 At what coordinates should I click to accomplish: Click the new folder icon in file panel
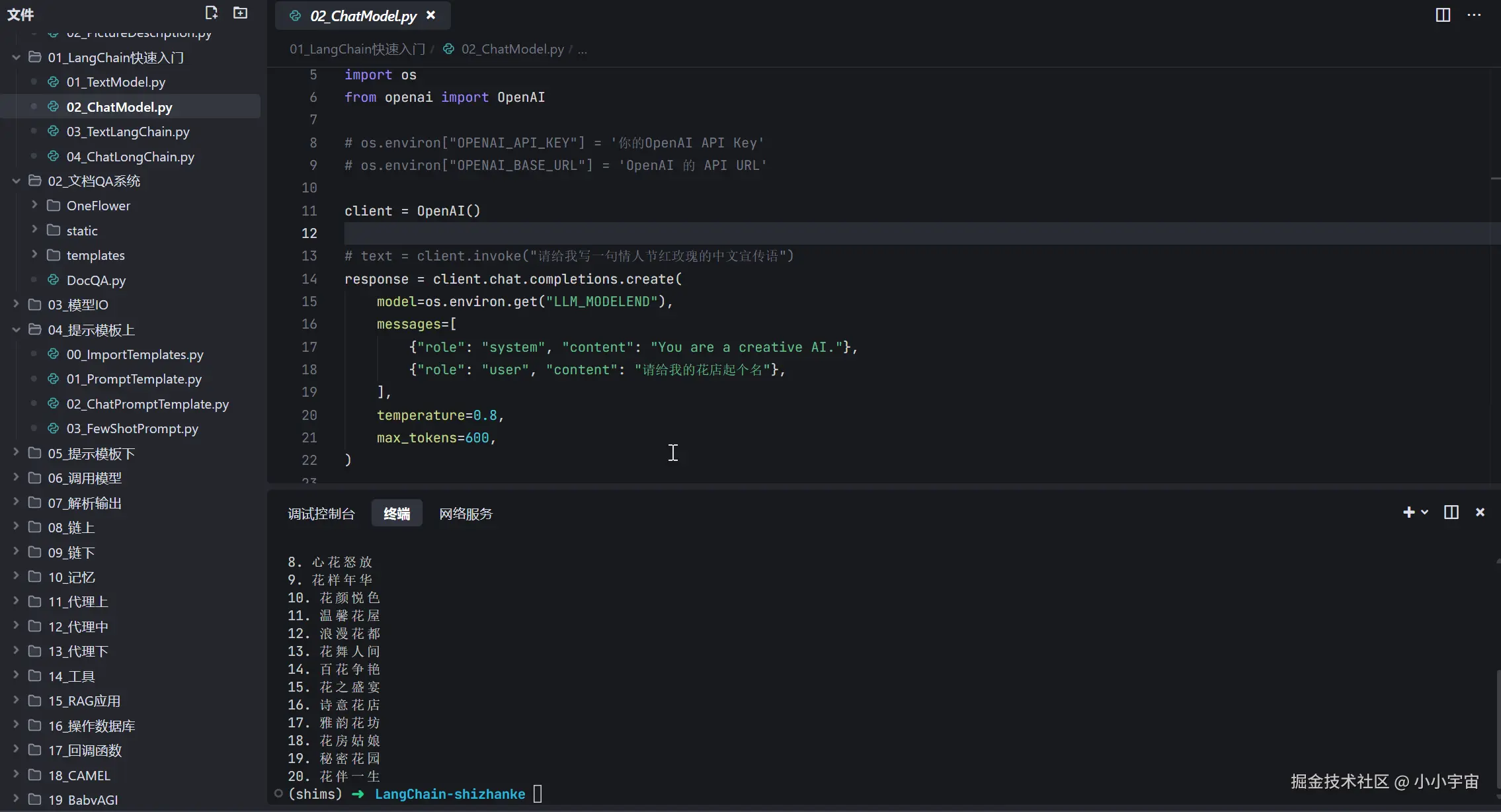(x=241, y=13)
